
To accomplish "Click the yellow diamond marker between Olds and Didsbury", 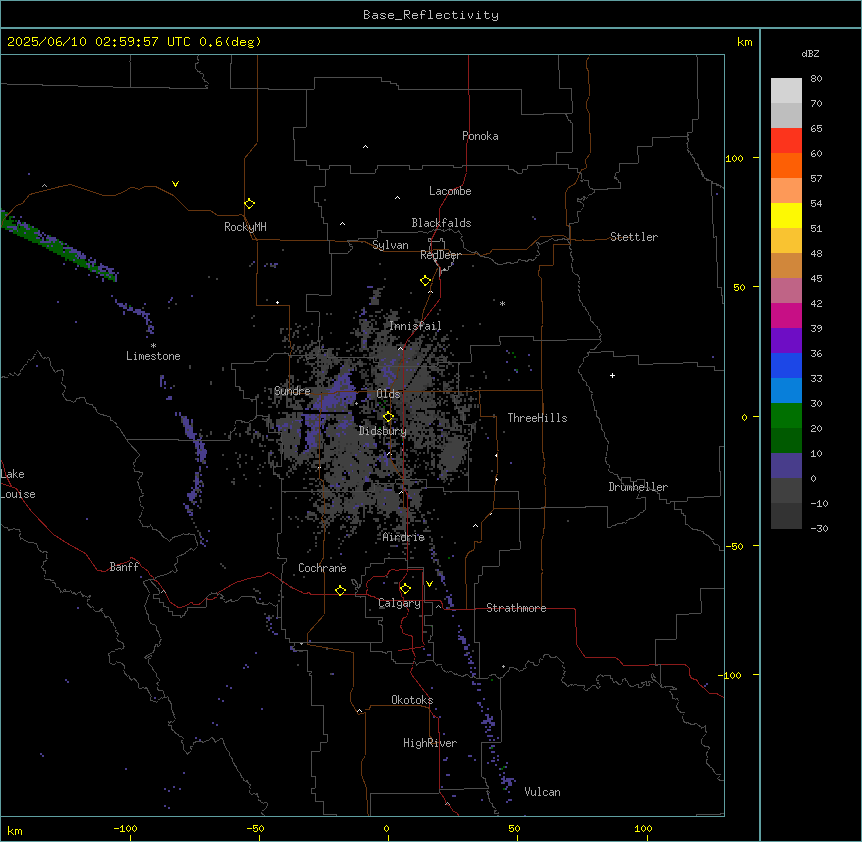I will click(x=388, y=417).
